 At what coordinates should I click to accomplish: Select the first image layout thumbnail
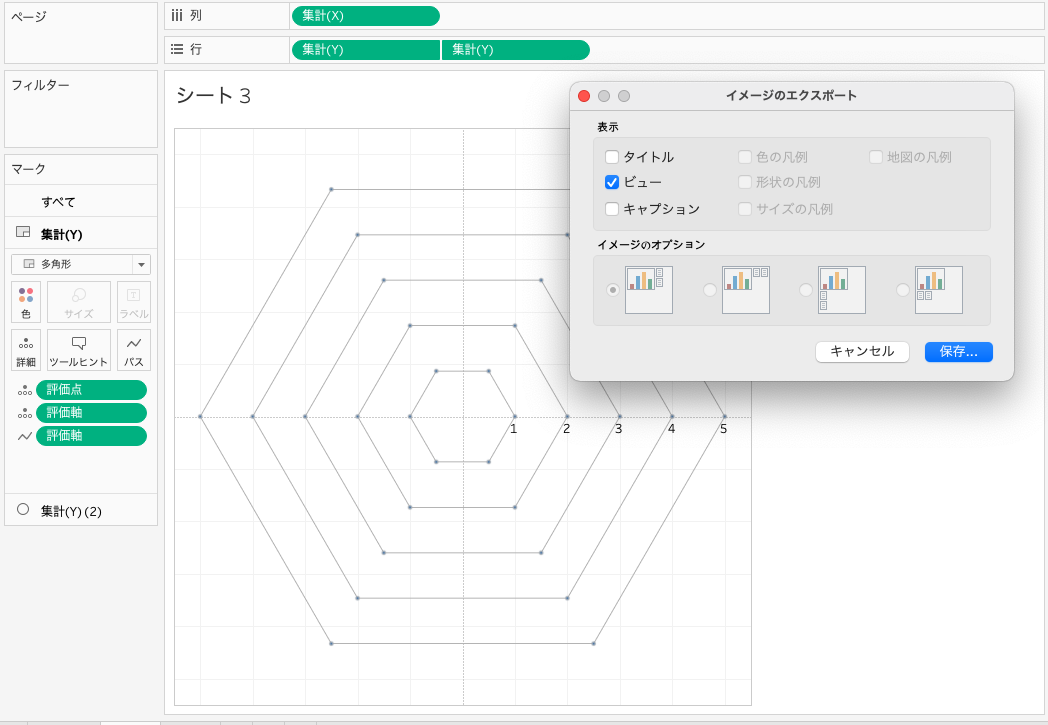click(x=649, y=290)
